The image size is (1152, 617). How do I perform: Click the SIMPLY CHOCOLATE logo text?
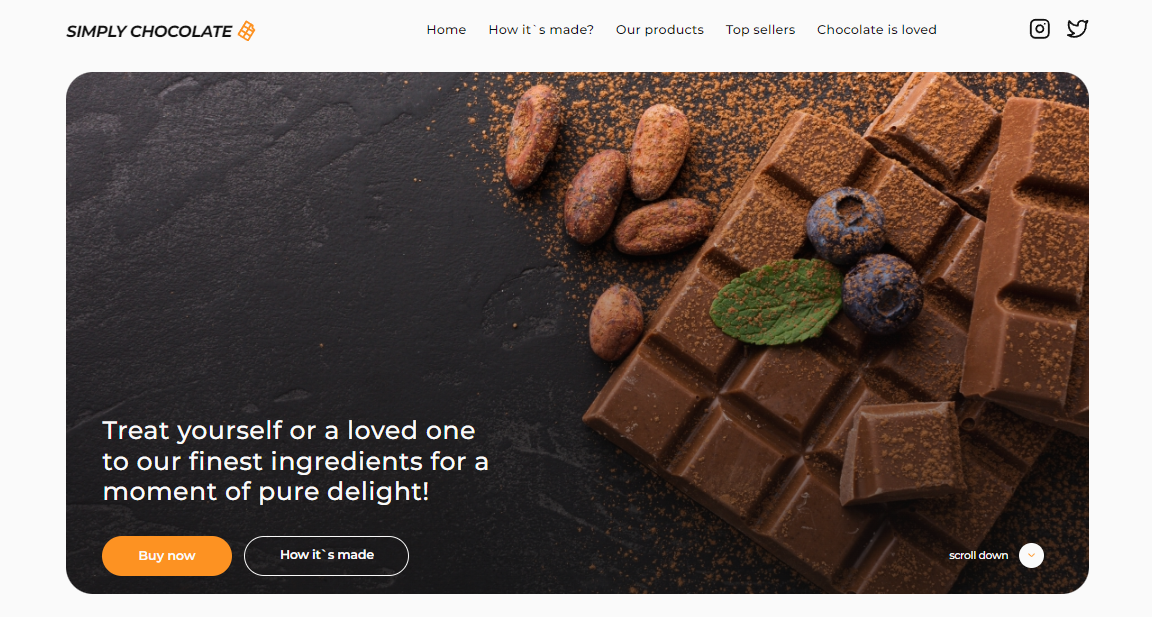click(149, 32)
